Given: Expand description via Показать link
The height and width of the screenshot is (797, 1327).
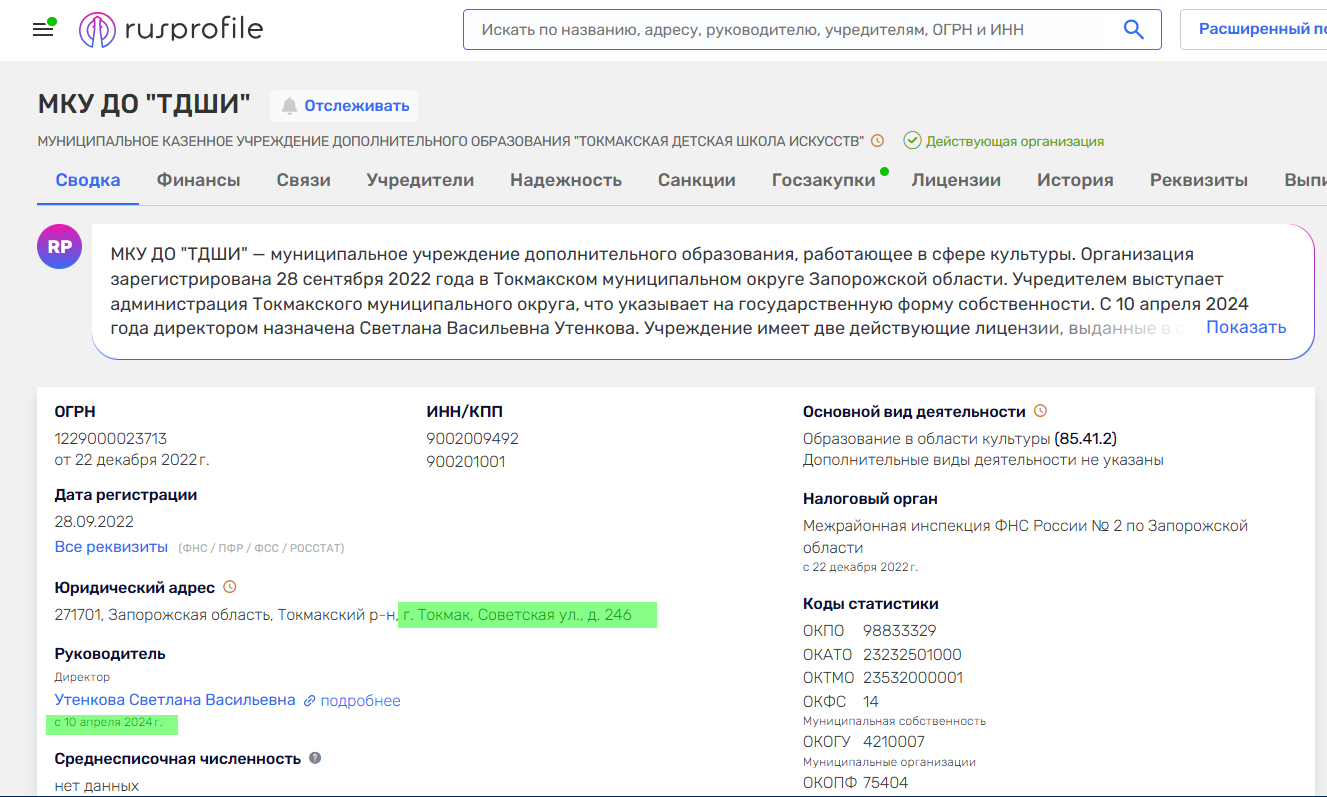Looking at the screenshot, I should (1245, 326).
